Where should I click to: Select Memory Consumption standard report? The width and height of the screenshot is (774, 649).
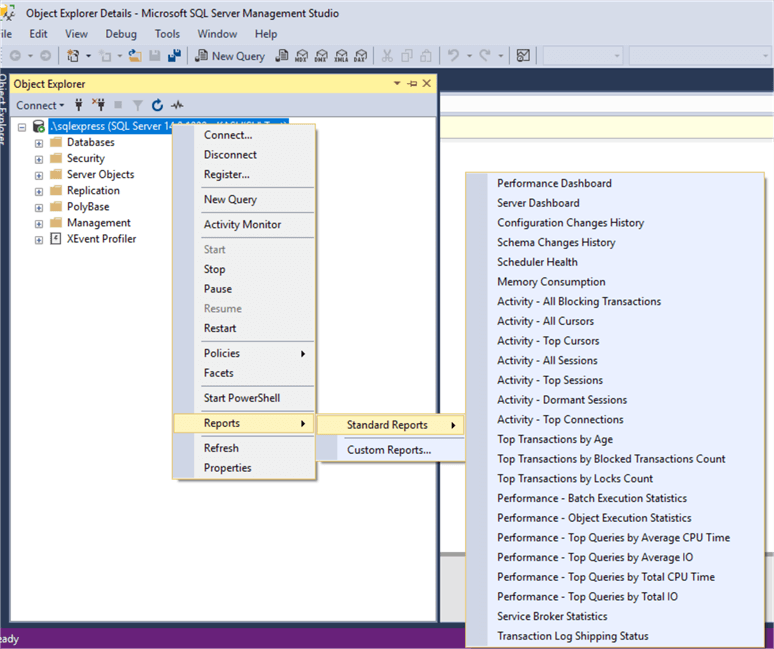point(551,282)
